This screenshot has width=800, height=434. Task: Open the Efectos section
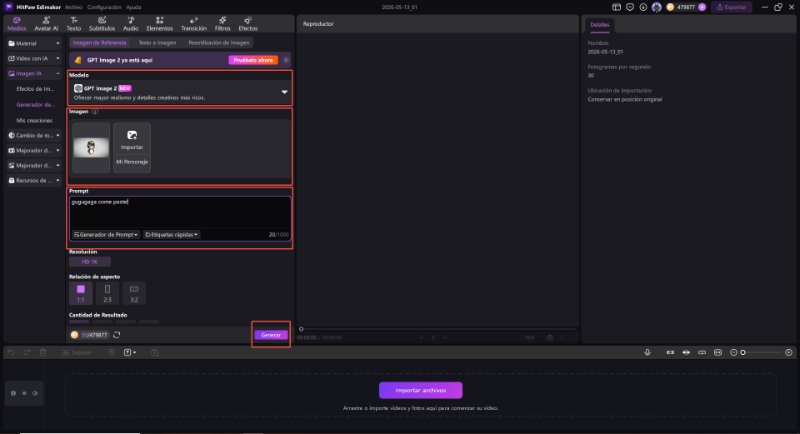coord(248,24)
